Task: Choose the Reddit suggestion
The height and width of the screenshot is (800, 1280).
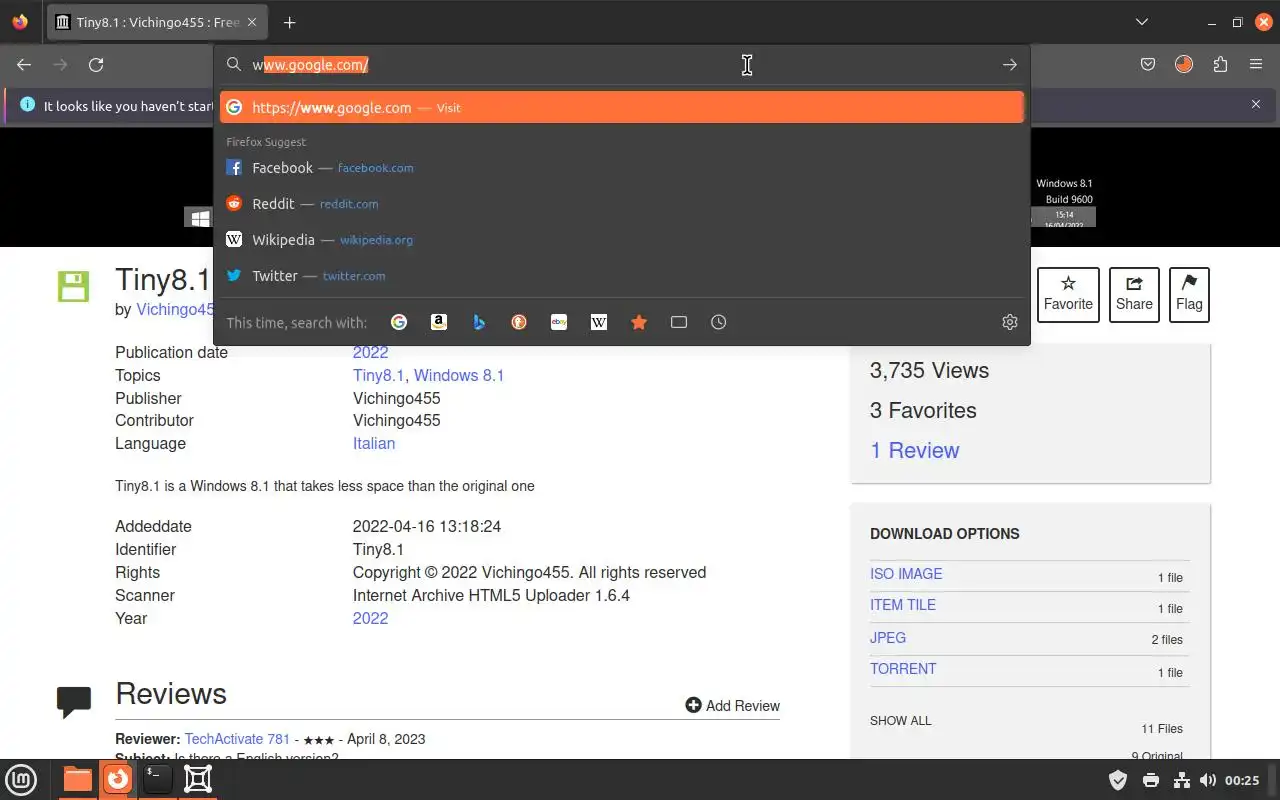Action: [622, 204]
